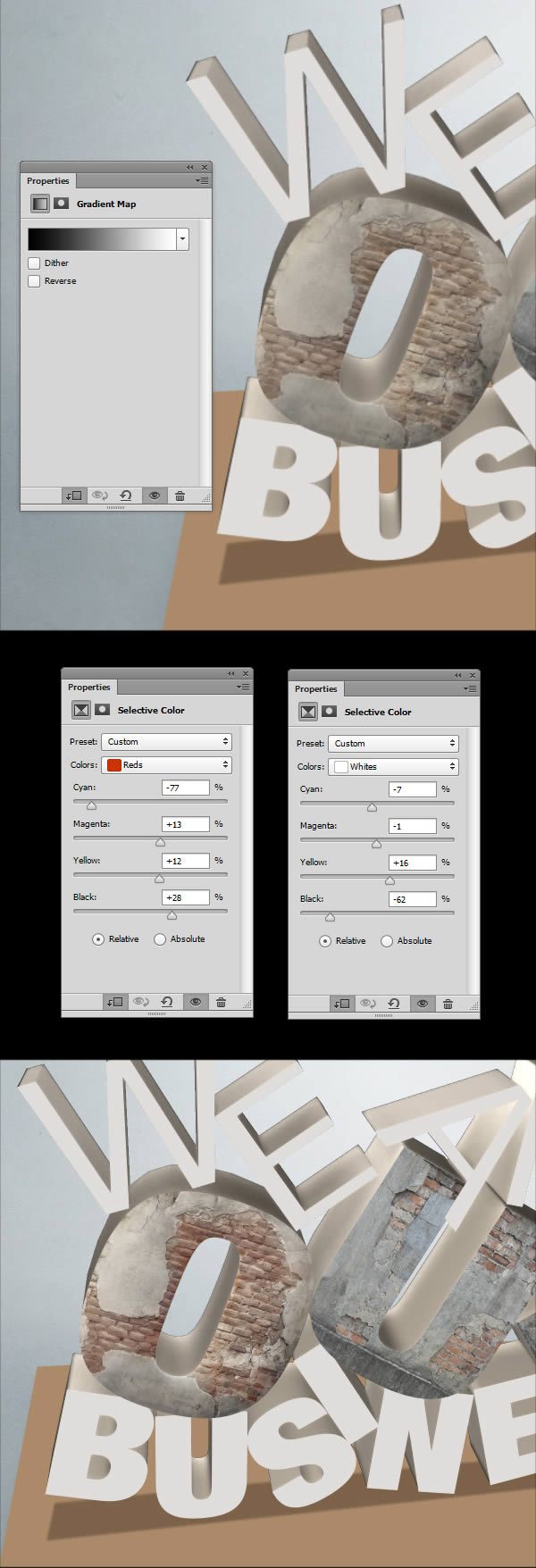Clip Whites Selective Color adjustment to layer
The height and width of the screenshot is (1568, 536).
[342, 1004]
